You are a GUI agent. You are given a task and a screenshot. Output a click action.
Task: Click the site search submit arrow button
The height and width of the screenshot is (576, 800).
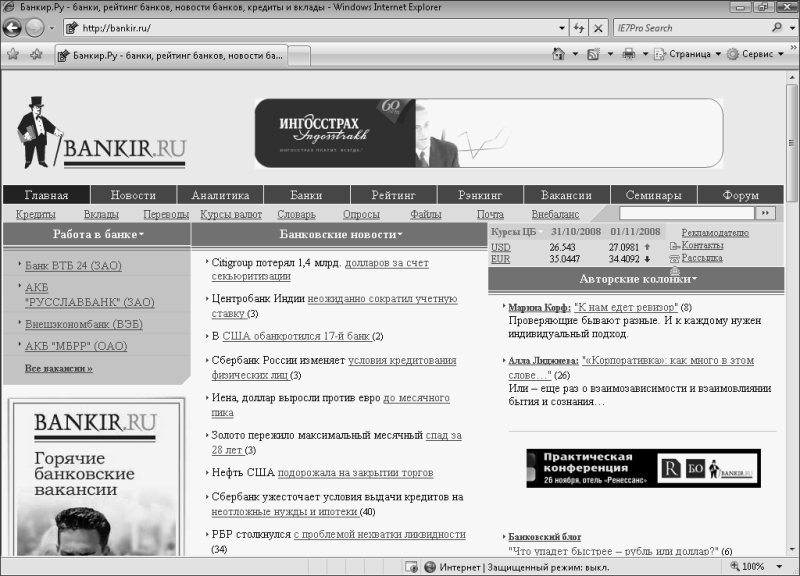pos(765,213)
